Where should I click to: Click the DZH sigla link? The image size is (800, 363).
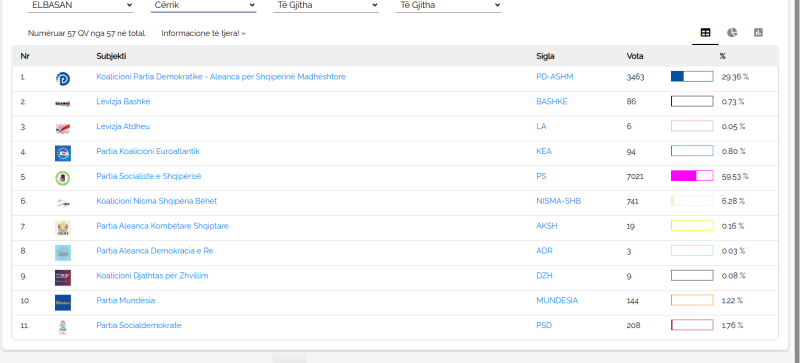[x=544, y=276]
